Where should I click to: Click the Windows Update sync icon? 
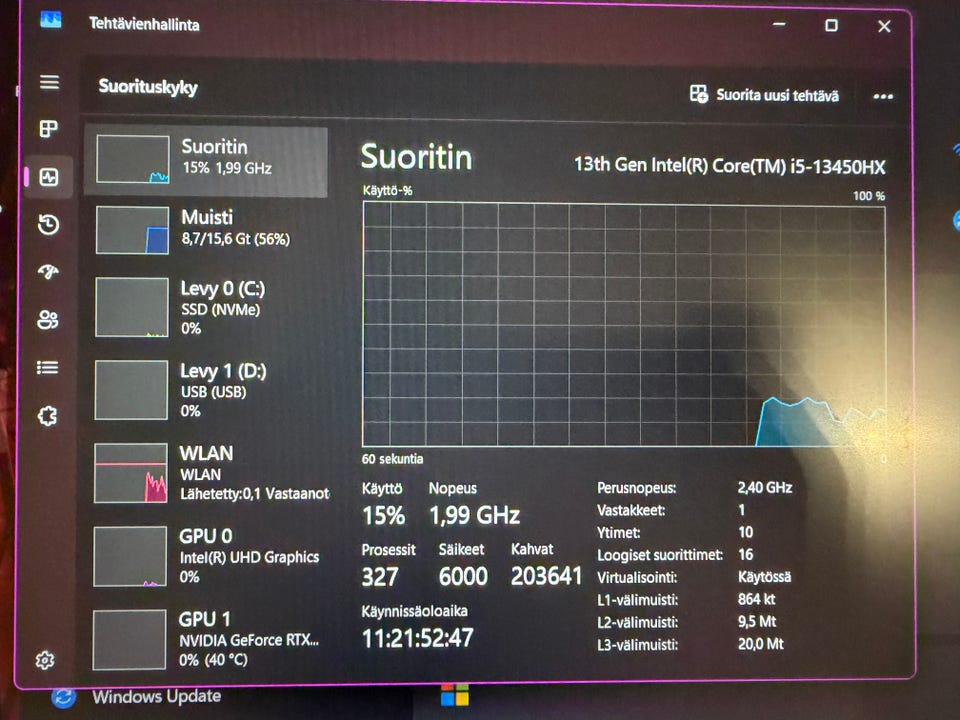(x=64, y=697)
